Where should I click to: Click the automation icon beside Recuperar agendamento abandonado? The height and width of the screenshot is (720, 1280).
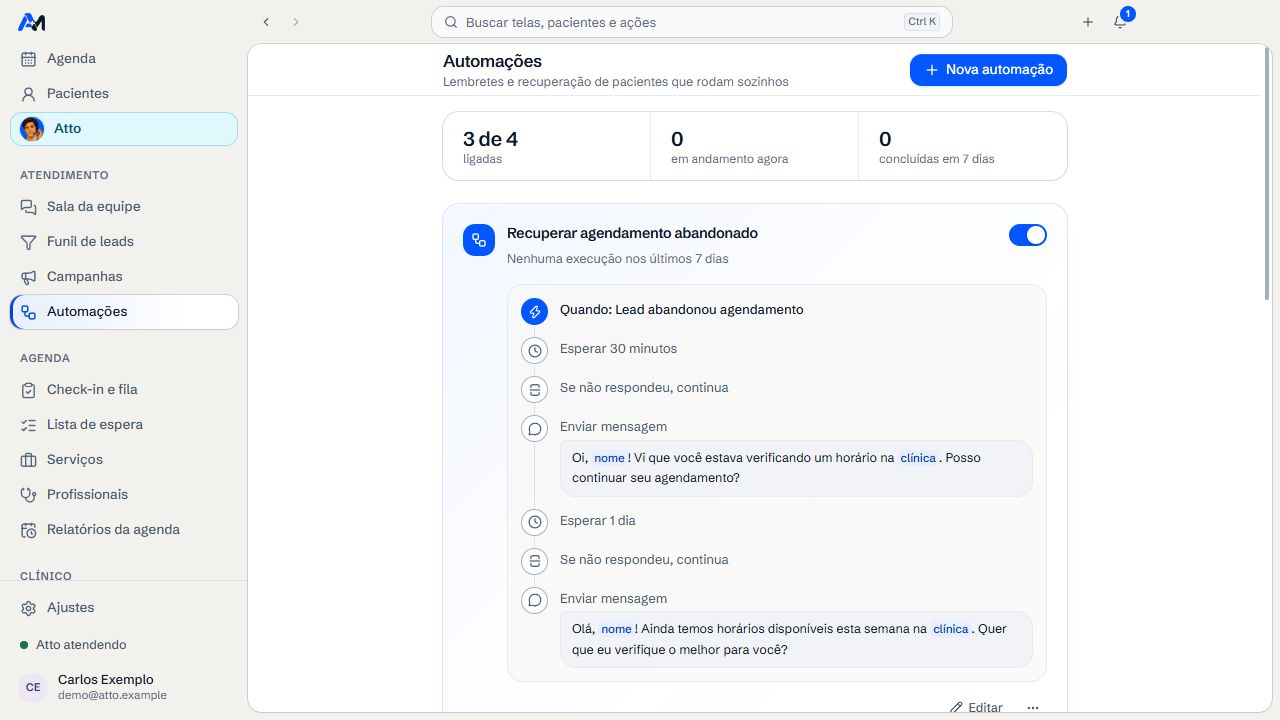479,240
